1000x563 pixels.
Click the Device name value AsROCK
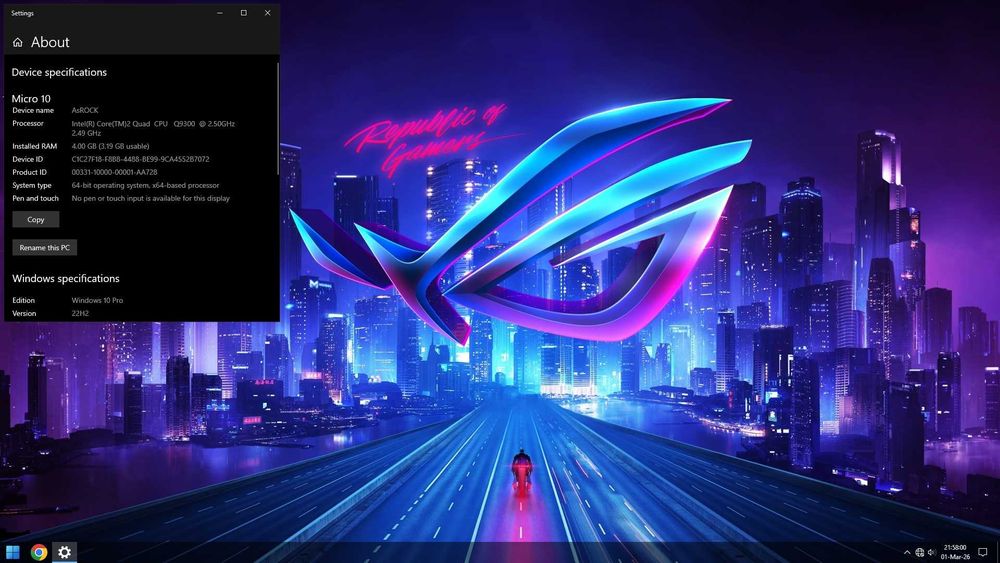(85, 110)
